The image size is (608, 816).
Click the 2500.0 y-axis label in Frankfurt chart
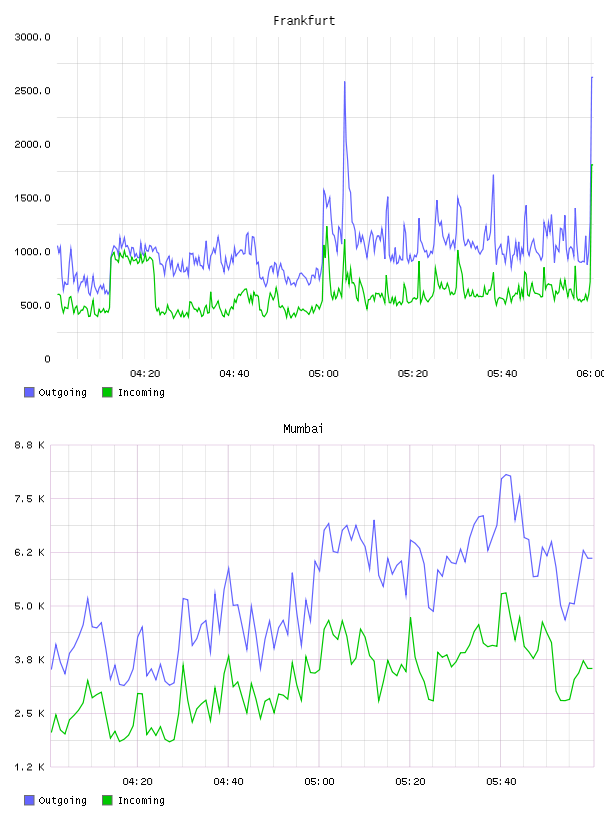coord(32,91)
